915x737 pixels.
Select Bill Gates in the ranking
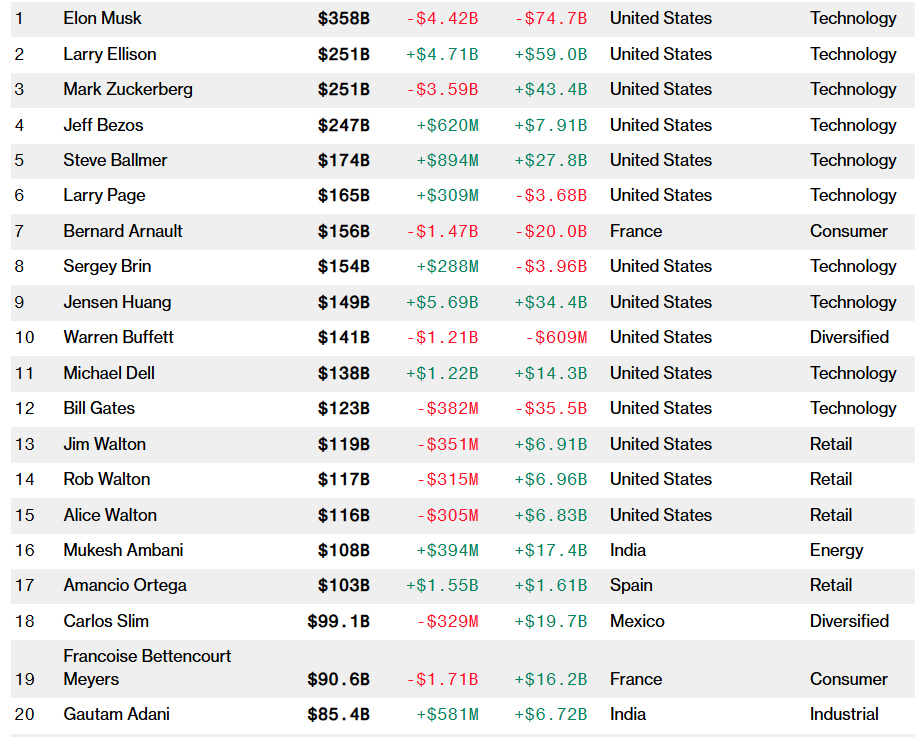99,408
